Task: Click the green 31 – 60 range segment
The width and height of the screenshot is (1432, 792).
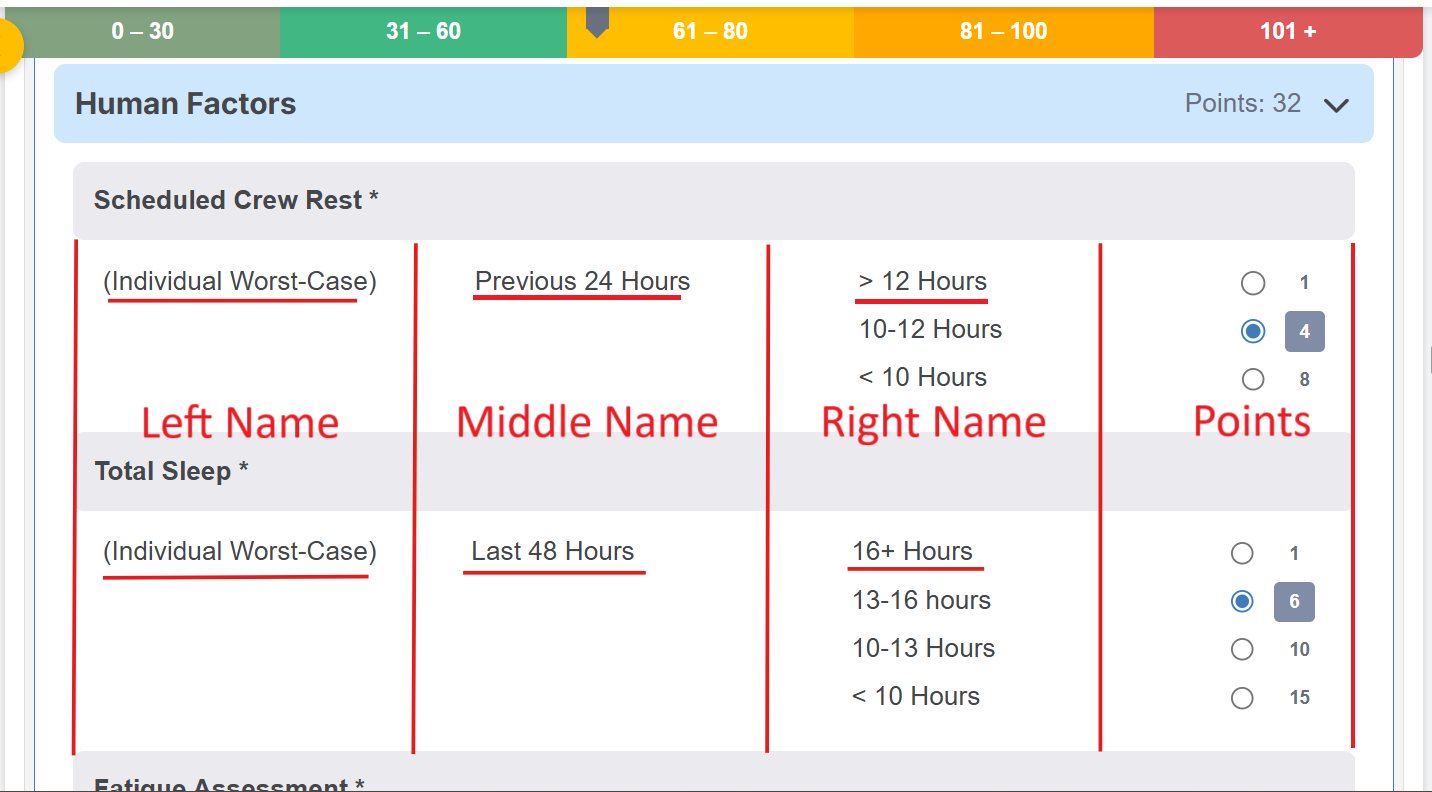Action: pyautogui.click(x=423, y=32)
